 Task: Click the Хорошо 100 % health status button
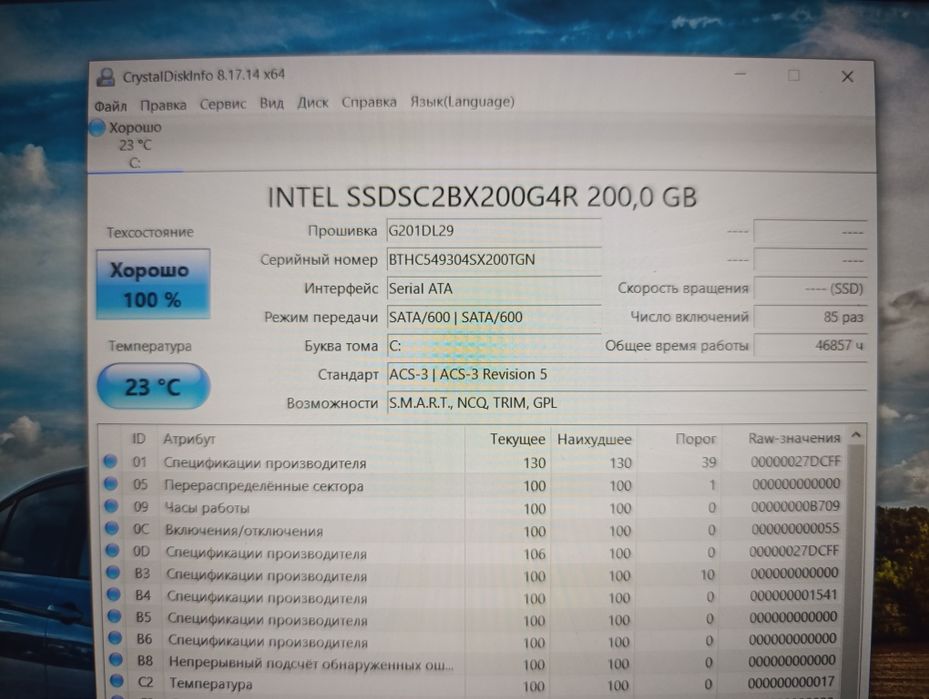click(153, 284)
